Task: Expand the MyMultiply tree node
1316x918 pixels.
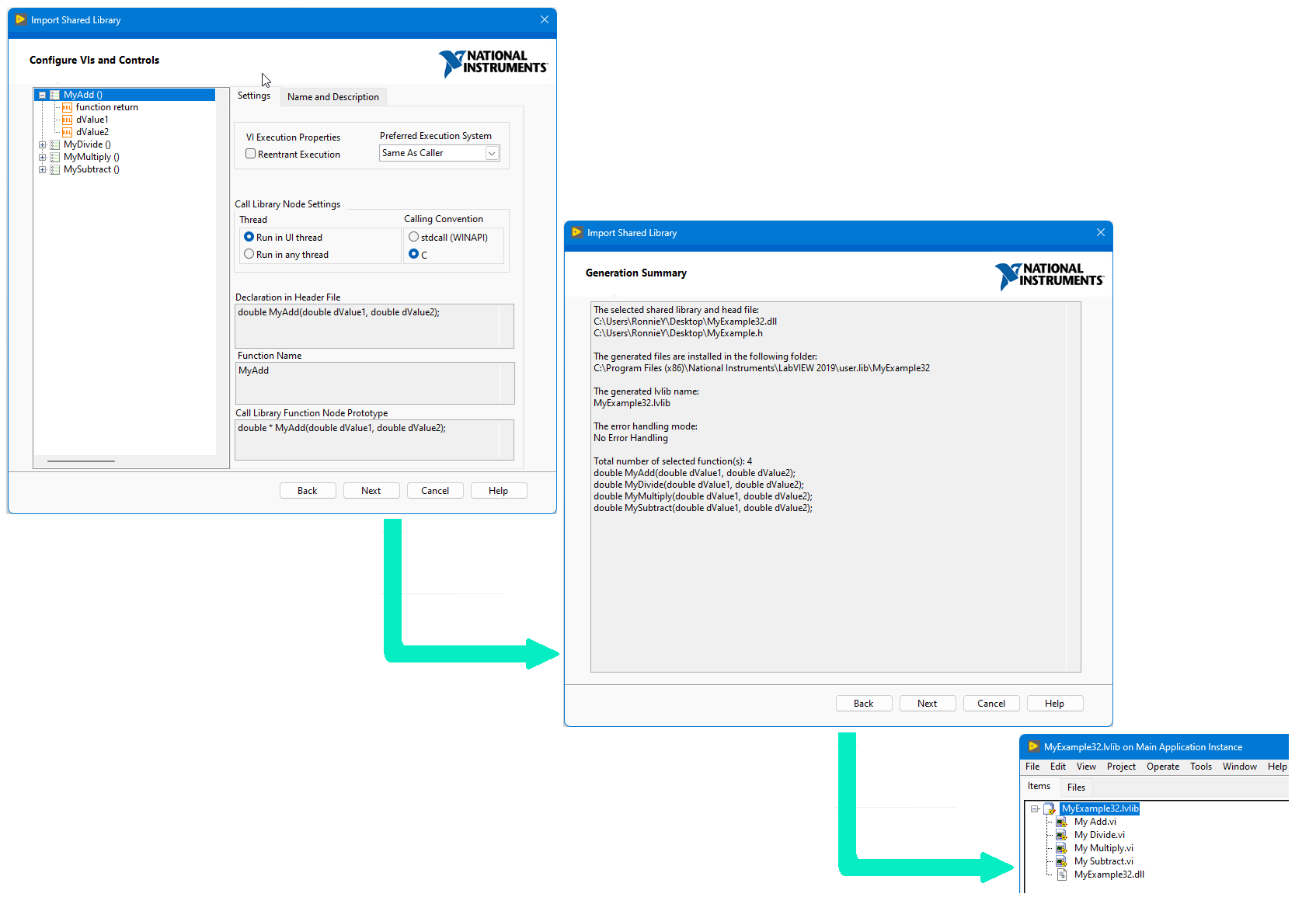Action: tap(43, 157)
